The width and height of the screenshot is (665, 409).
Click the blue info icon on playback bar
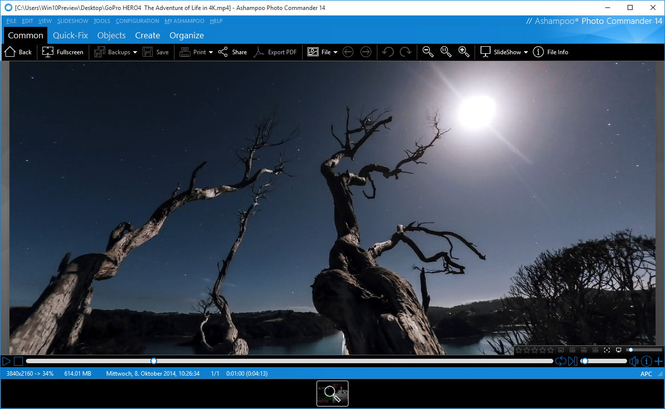click(646, 361)
